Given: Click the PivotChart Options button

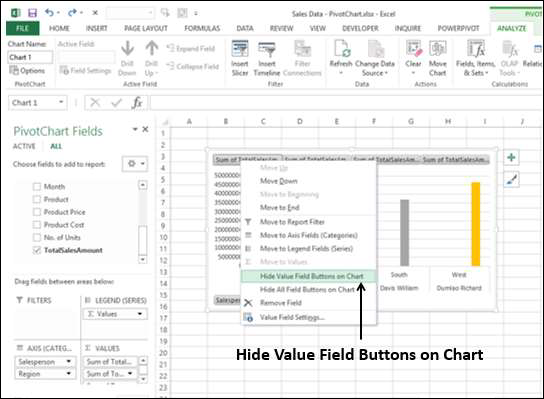Looking at the screenshot, I should pos(27,70).
